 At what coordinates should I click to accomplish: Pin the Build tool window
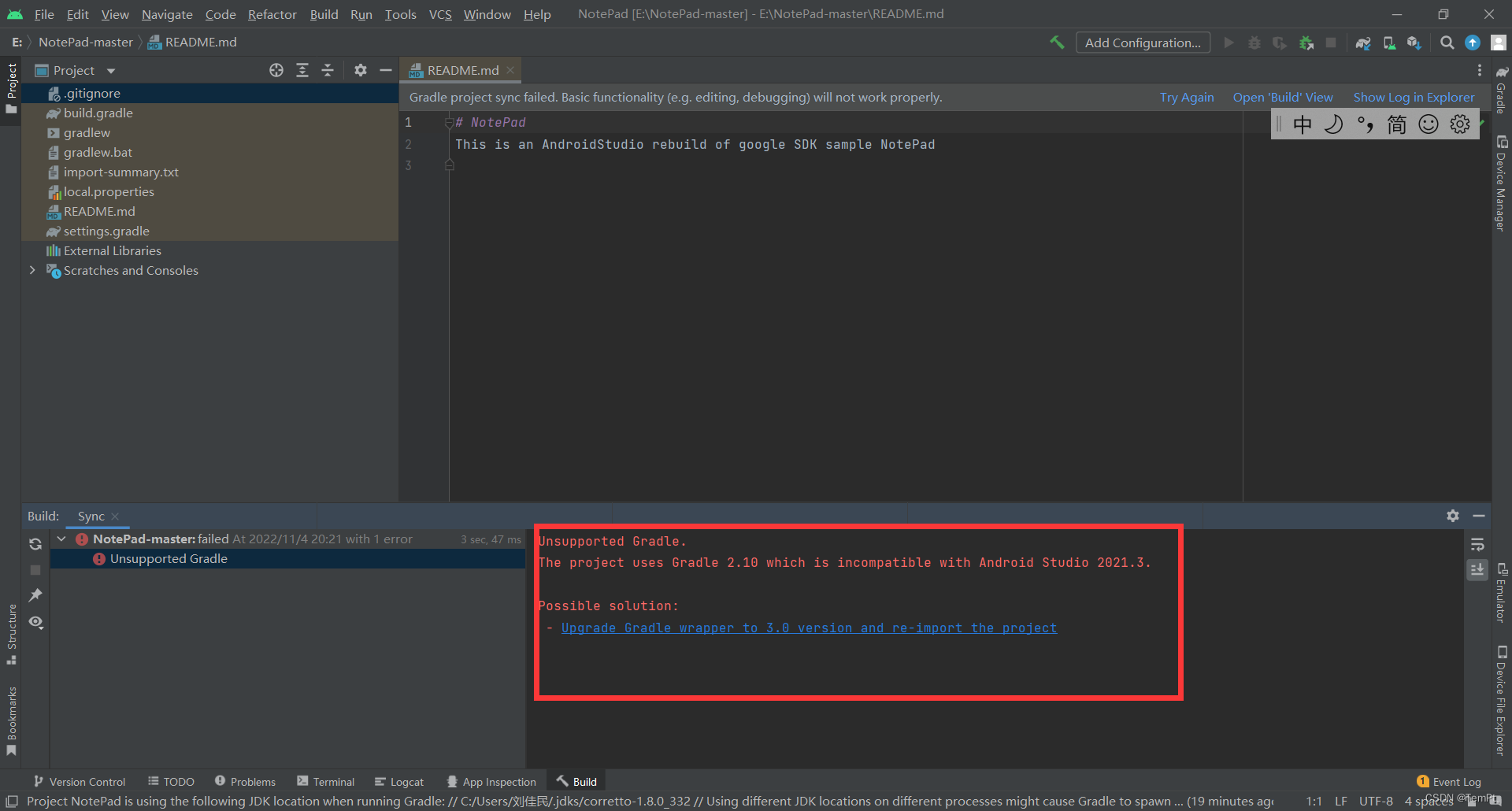pos(35,596)
